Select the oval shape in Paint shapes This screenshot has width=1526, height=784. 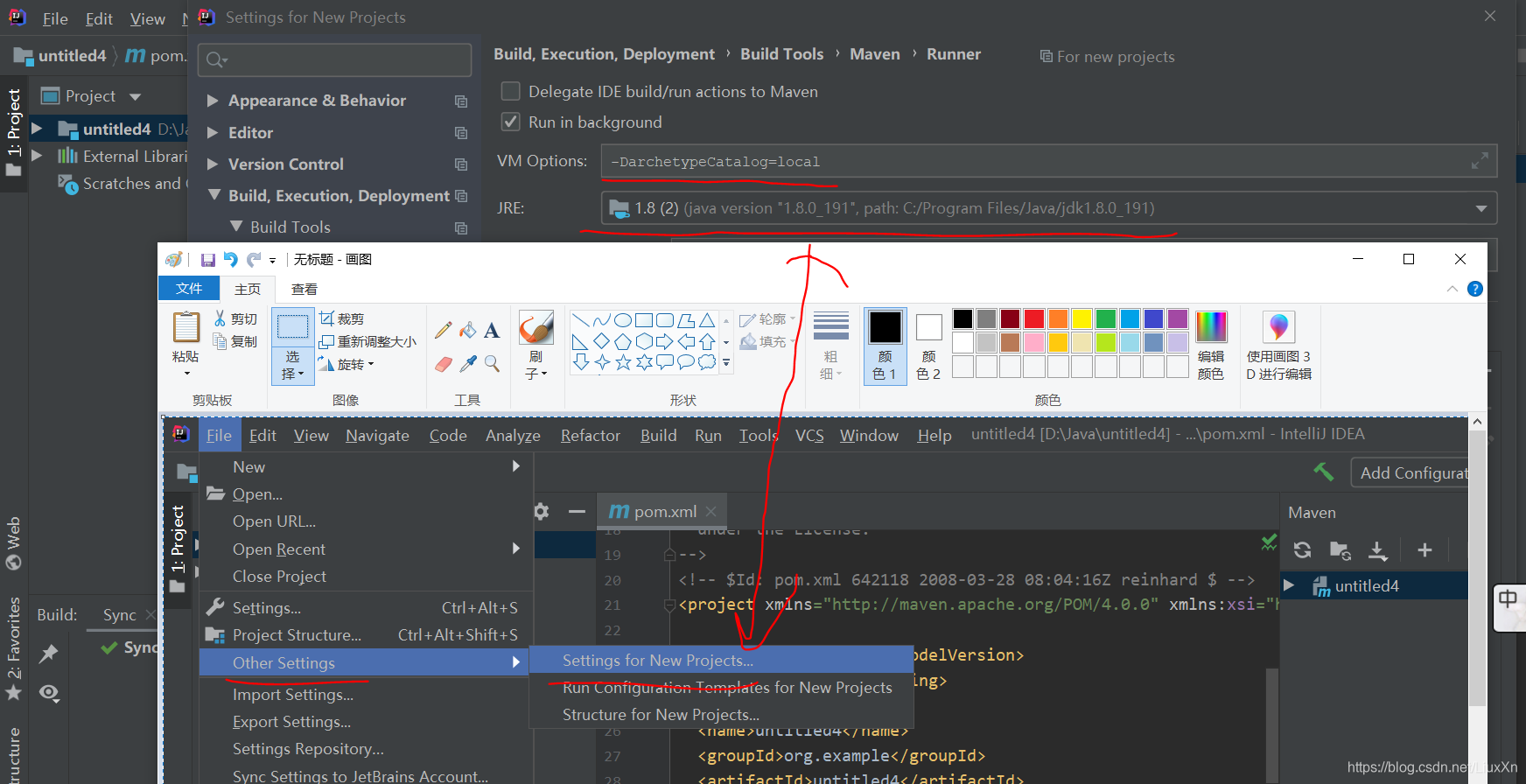(x=623, y=320)
